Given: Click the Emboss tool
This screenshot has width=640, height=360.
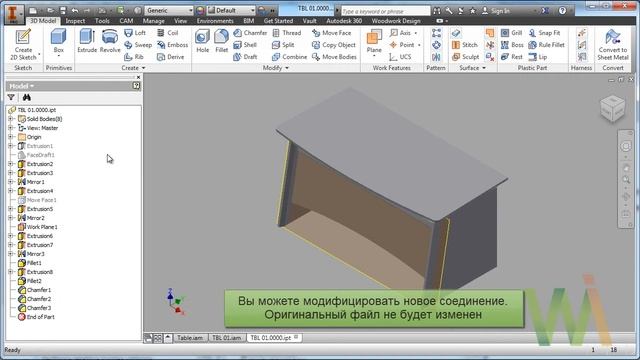Looking at the screenshot, I should (x=172, y=45).
